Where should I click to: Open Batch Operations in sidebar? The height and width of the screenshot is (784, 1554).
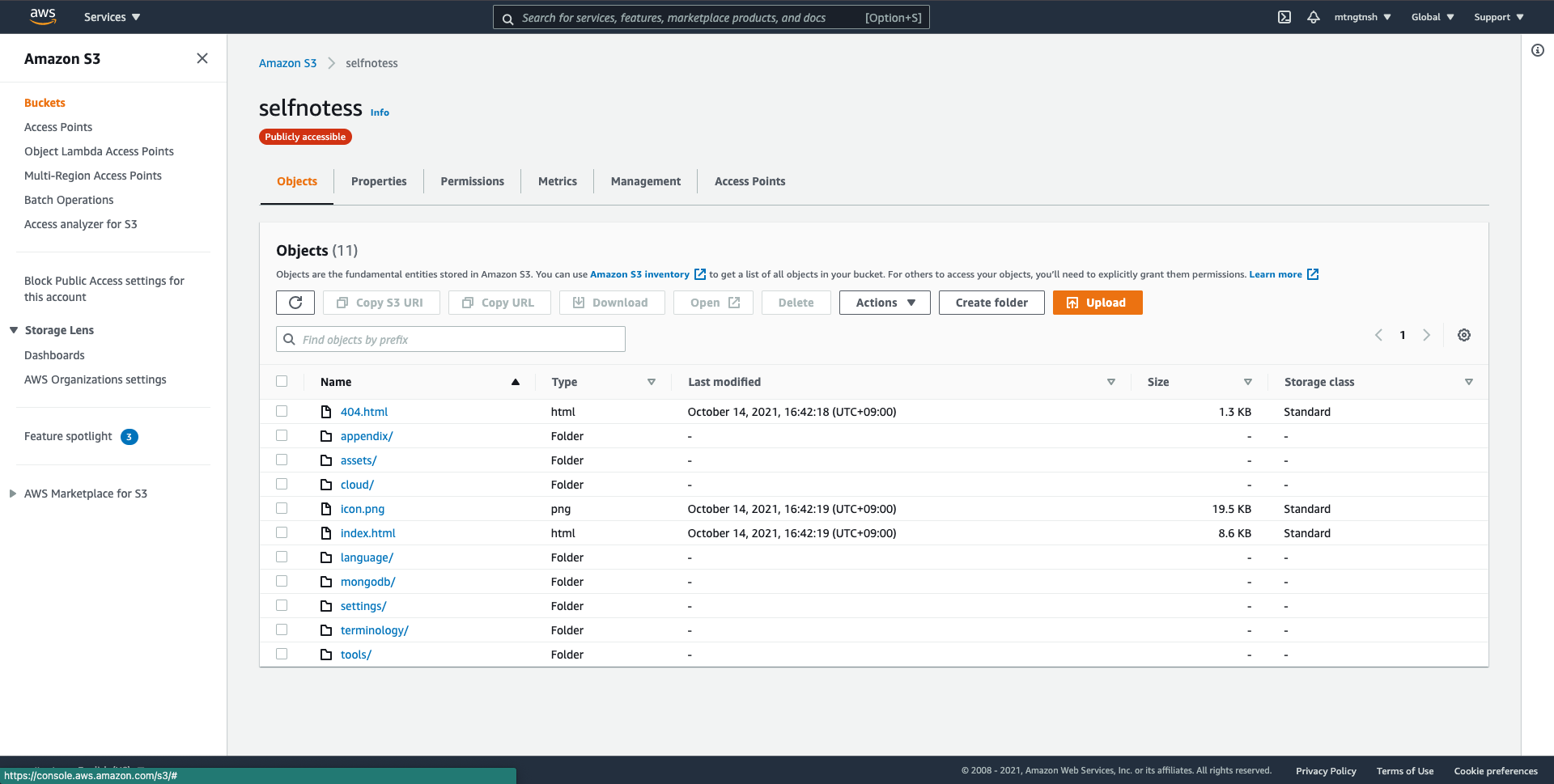[x=69, y=200]
